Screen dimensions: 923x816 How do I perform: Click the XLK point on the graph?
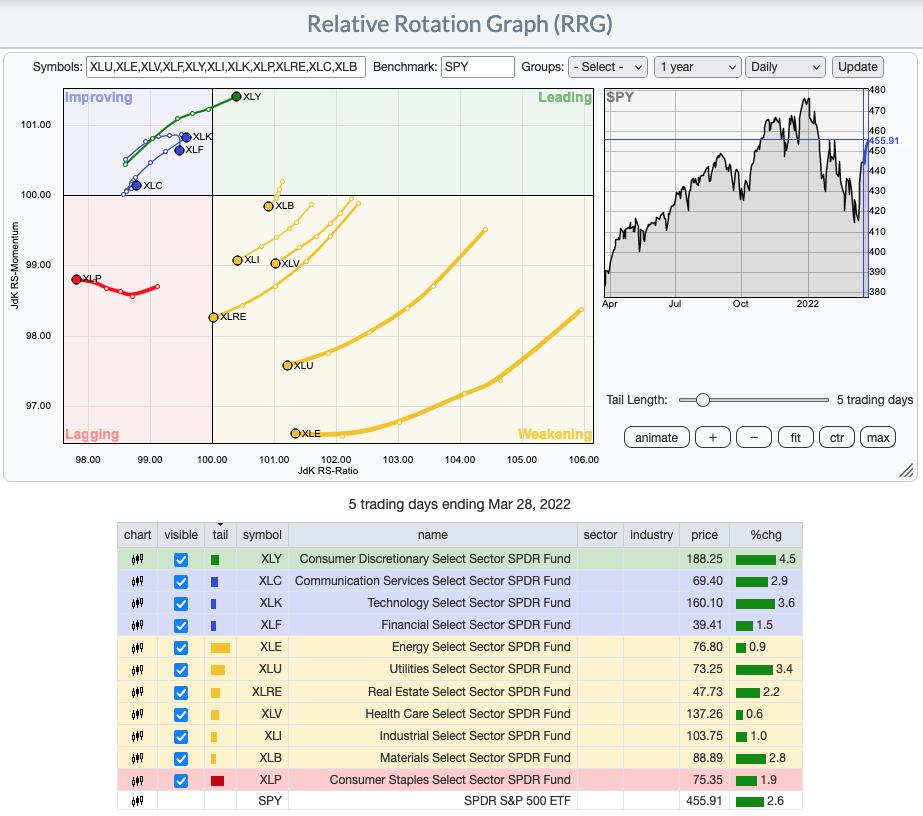click(x=187, y=137)
